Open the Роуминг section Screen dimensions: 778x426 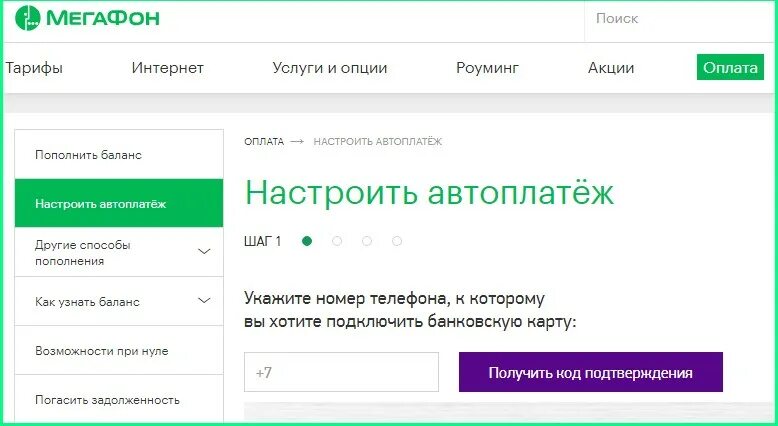tap(487, 68)
